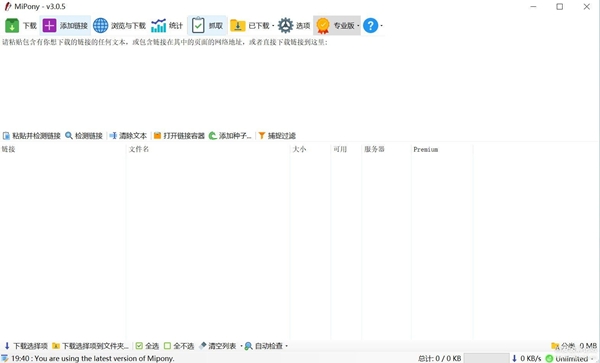
Task: Check the 全不选 deselect all box
Action: coord(167,346)
